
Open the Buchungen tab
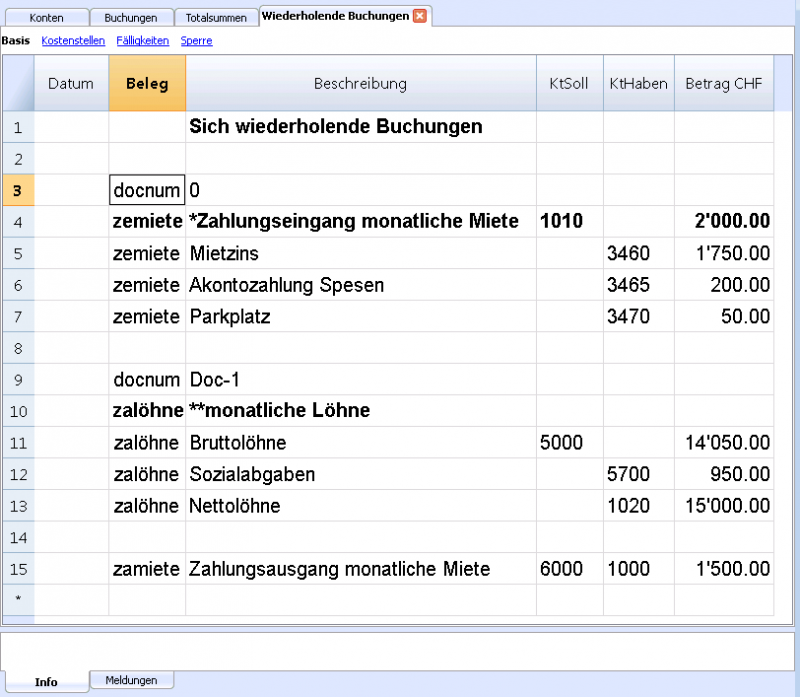(x=130, y=18)
